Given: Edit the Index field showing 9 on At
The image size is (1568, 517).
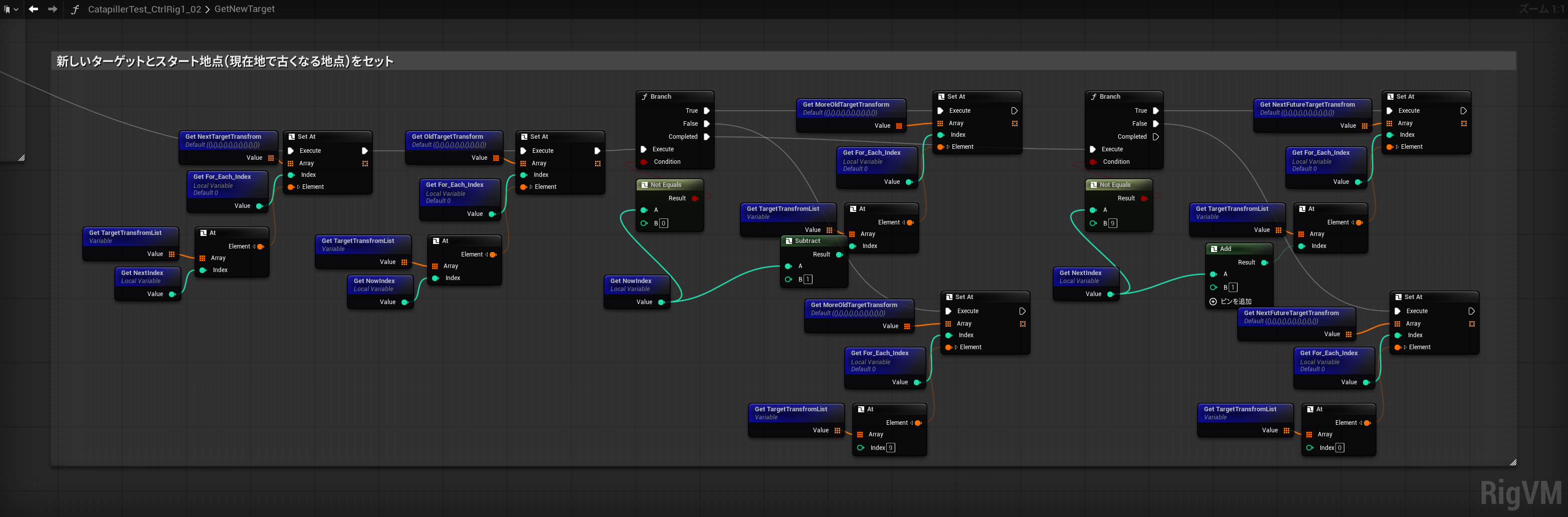Looking at the screenshot, I should [891, 448].
